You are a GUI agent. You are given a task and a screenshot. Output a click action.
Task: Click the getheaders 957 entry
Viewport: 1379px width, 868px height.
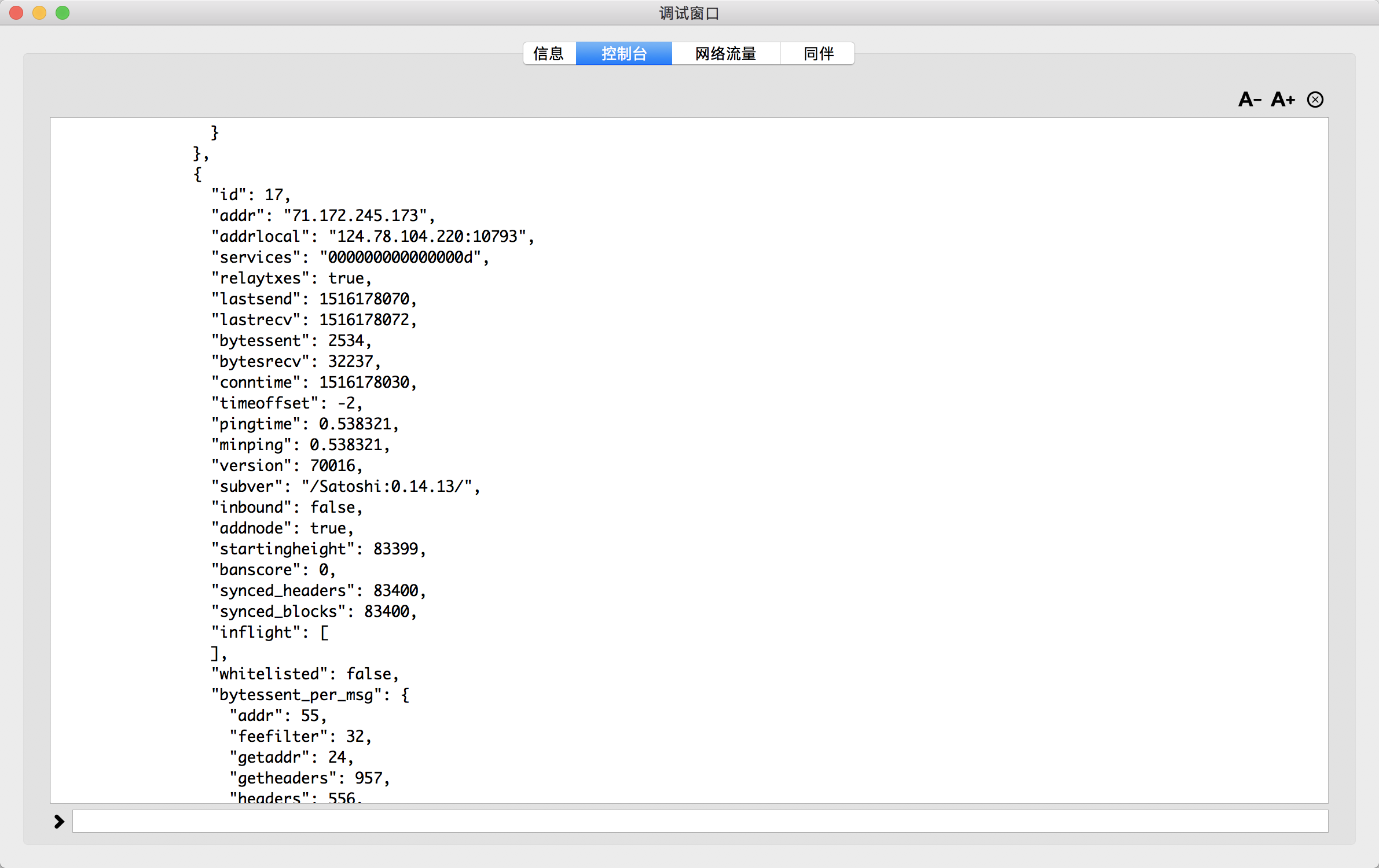[309, 778]
